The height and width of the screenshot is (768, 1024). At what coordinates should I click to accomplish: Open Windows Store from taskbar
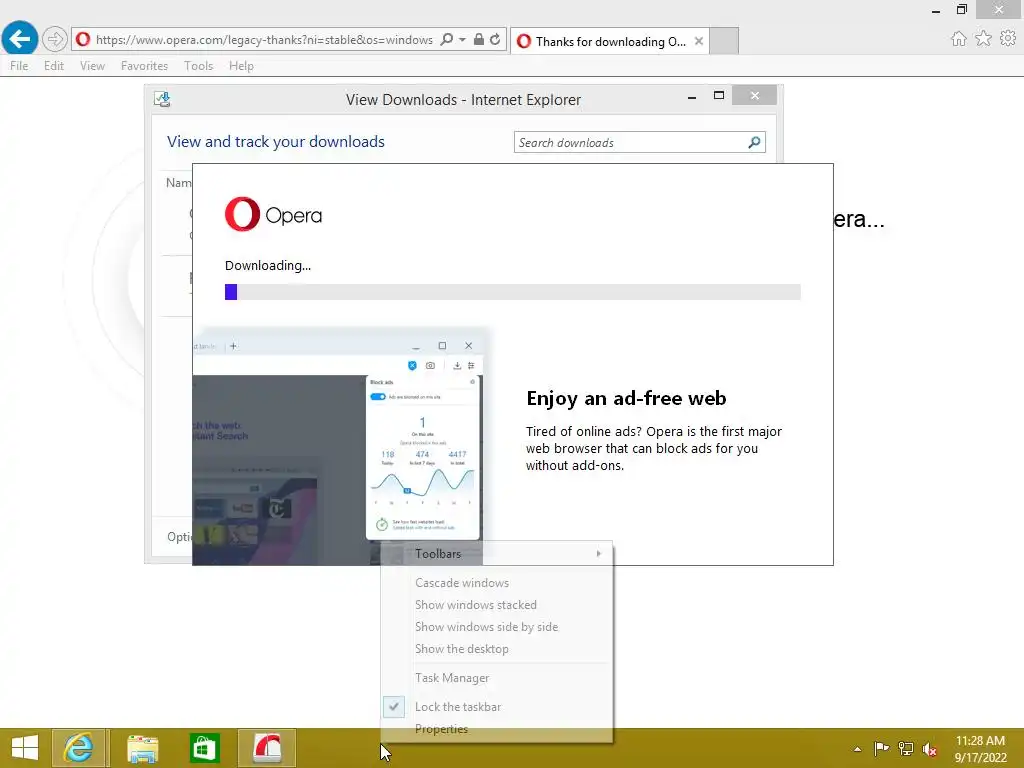pyautogui.click(x=204, y=748)
